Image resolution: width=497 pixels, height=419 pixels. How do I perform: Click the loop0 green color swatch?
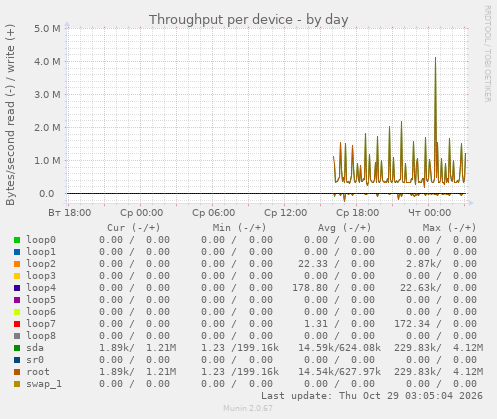17,240
